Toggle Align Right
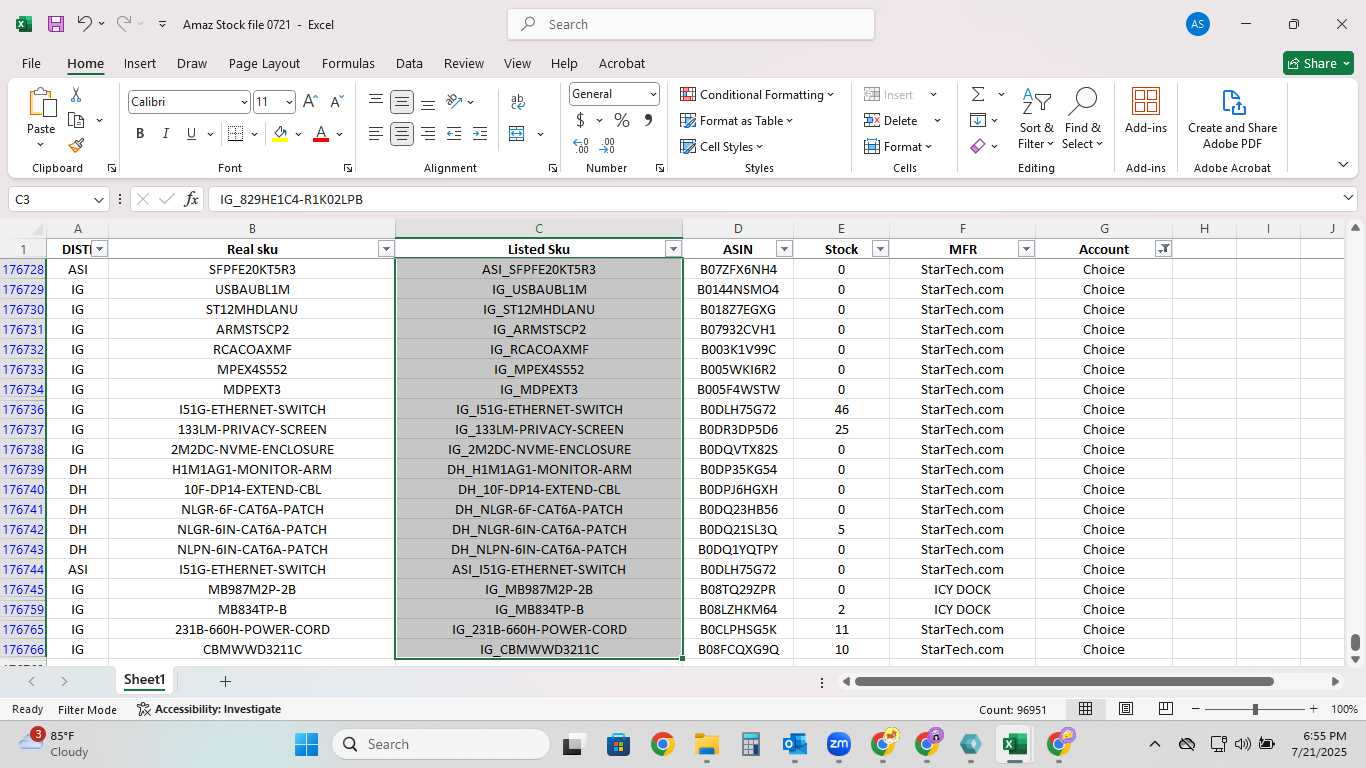 click(428, 134)
